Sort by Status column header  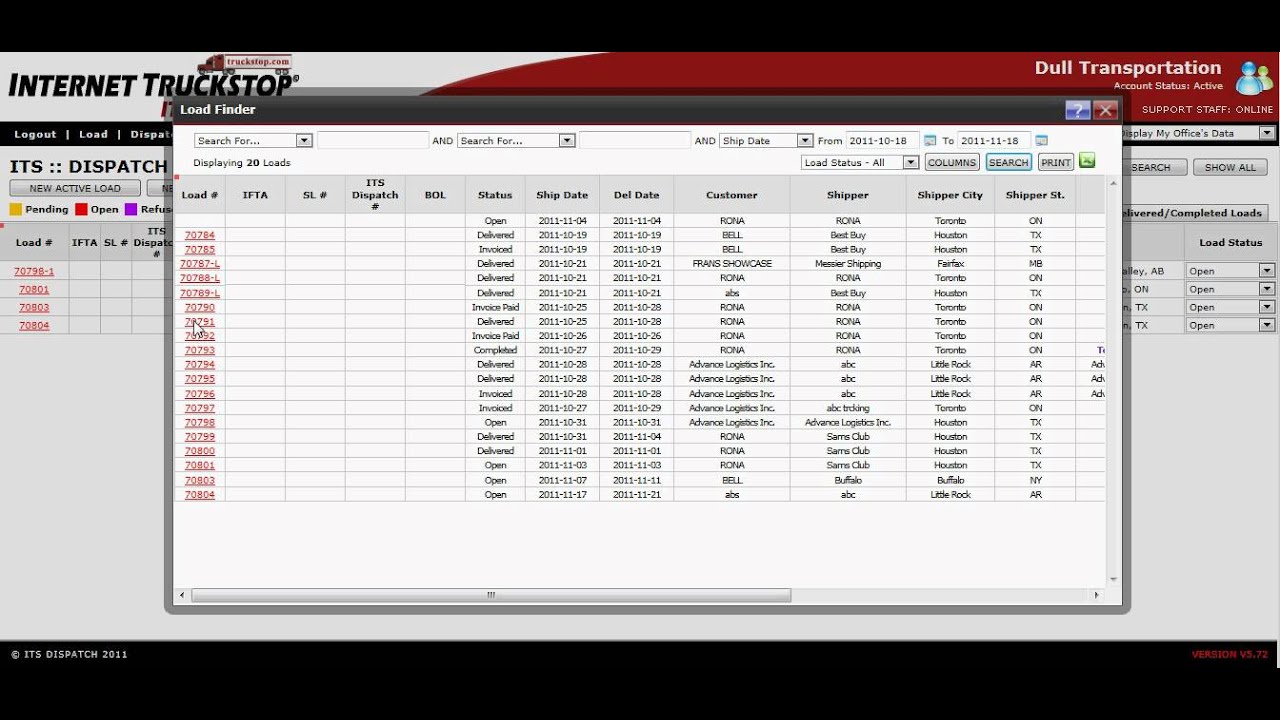pyautogui.click(x=495, y=195)
